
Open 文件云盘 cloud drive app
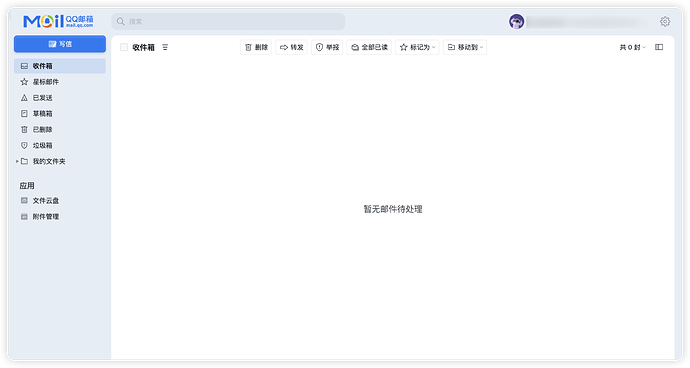pyautogui.click(x=60, y=201)
